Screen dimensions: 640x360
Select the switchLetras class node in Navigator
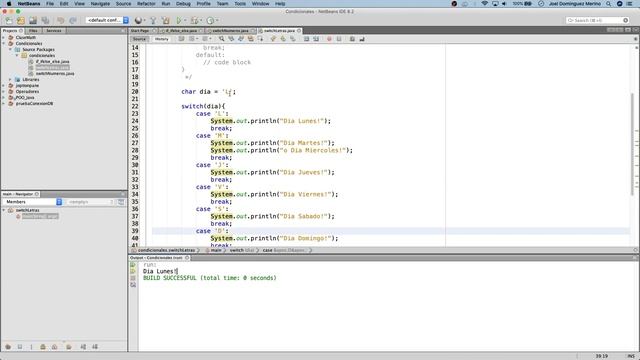[27, 210]
